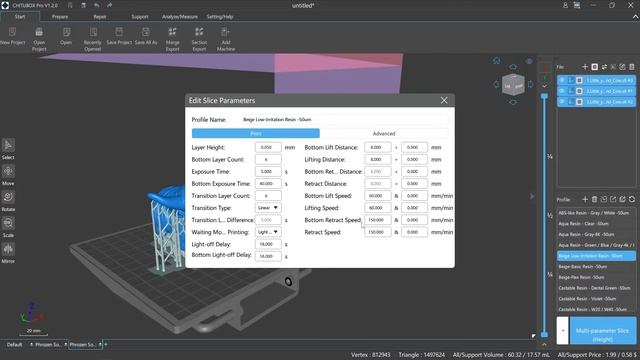The width and height of the screenshot is (640, 360).
Task: Click the New Project icon
Action: (x=12, y=32)
